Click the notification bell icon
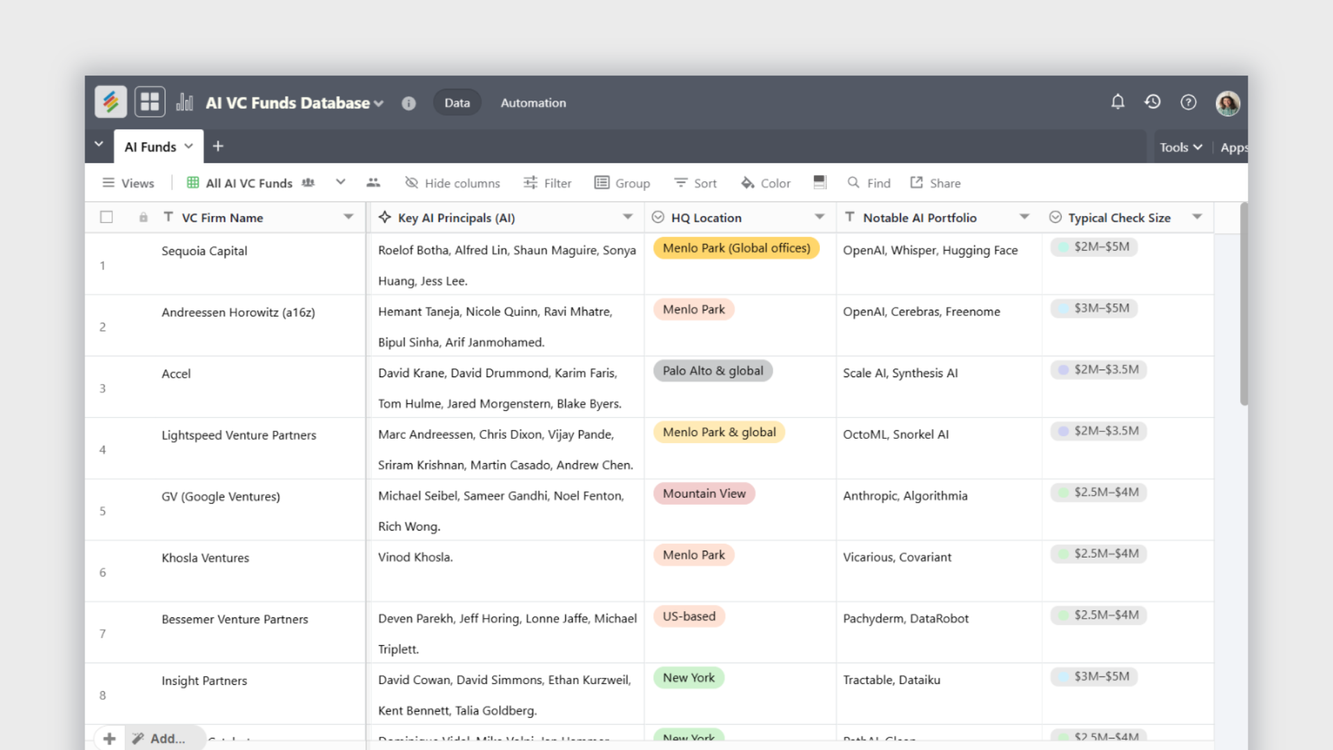 [1117, 101]
